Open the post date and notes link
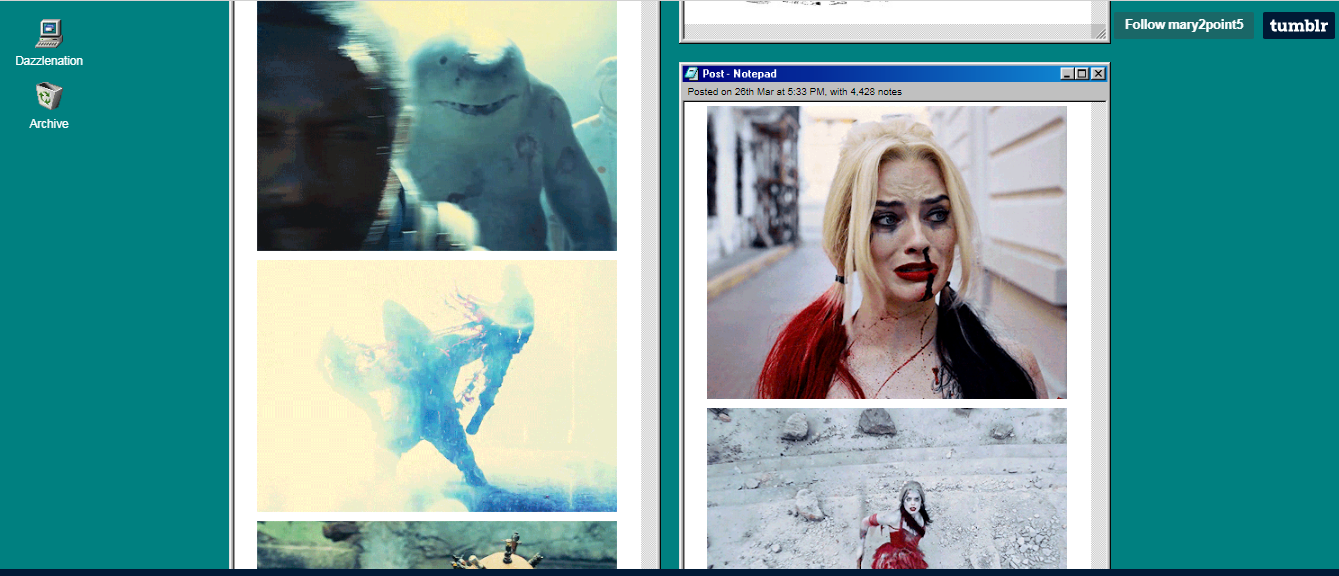Viewport: 1339px width, 576px height. (795, 92)
